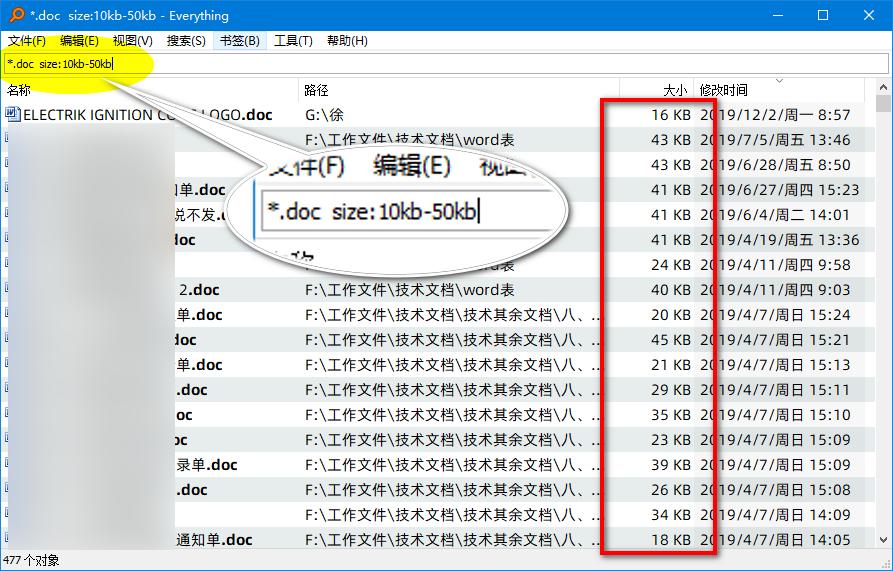Screen dimensions: 893x571
Task: Click the path G:\徐
Action: point(324,115)
